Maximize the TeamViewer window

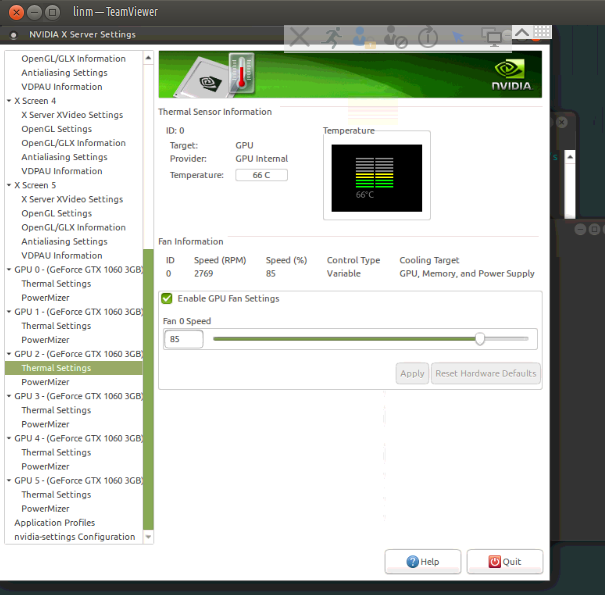coord(52,12)
